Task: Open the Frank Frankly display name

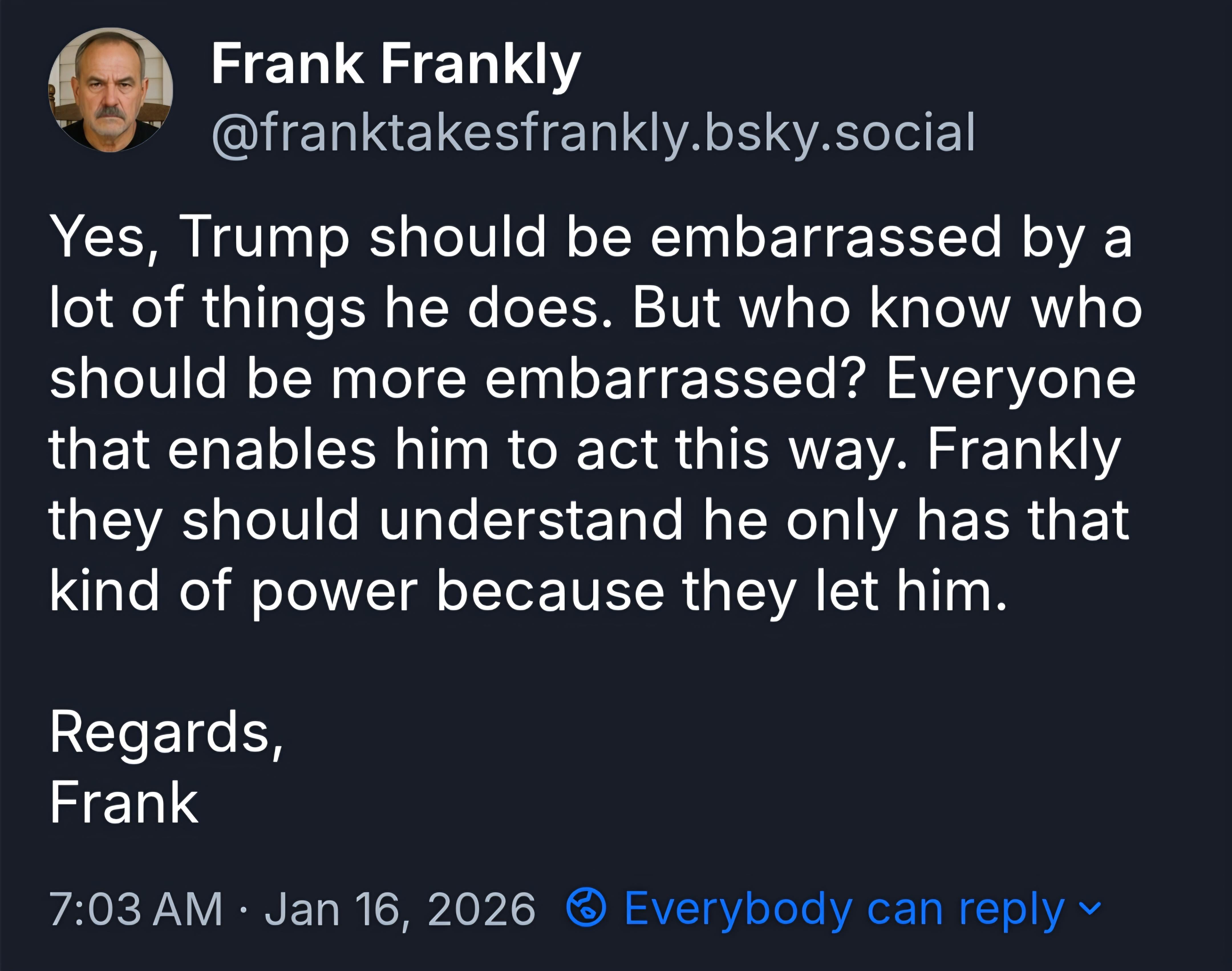Action: (396, 64)
